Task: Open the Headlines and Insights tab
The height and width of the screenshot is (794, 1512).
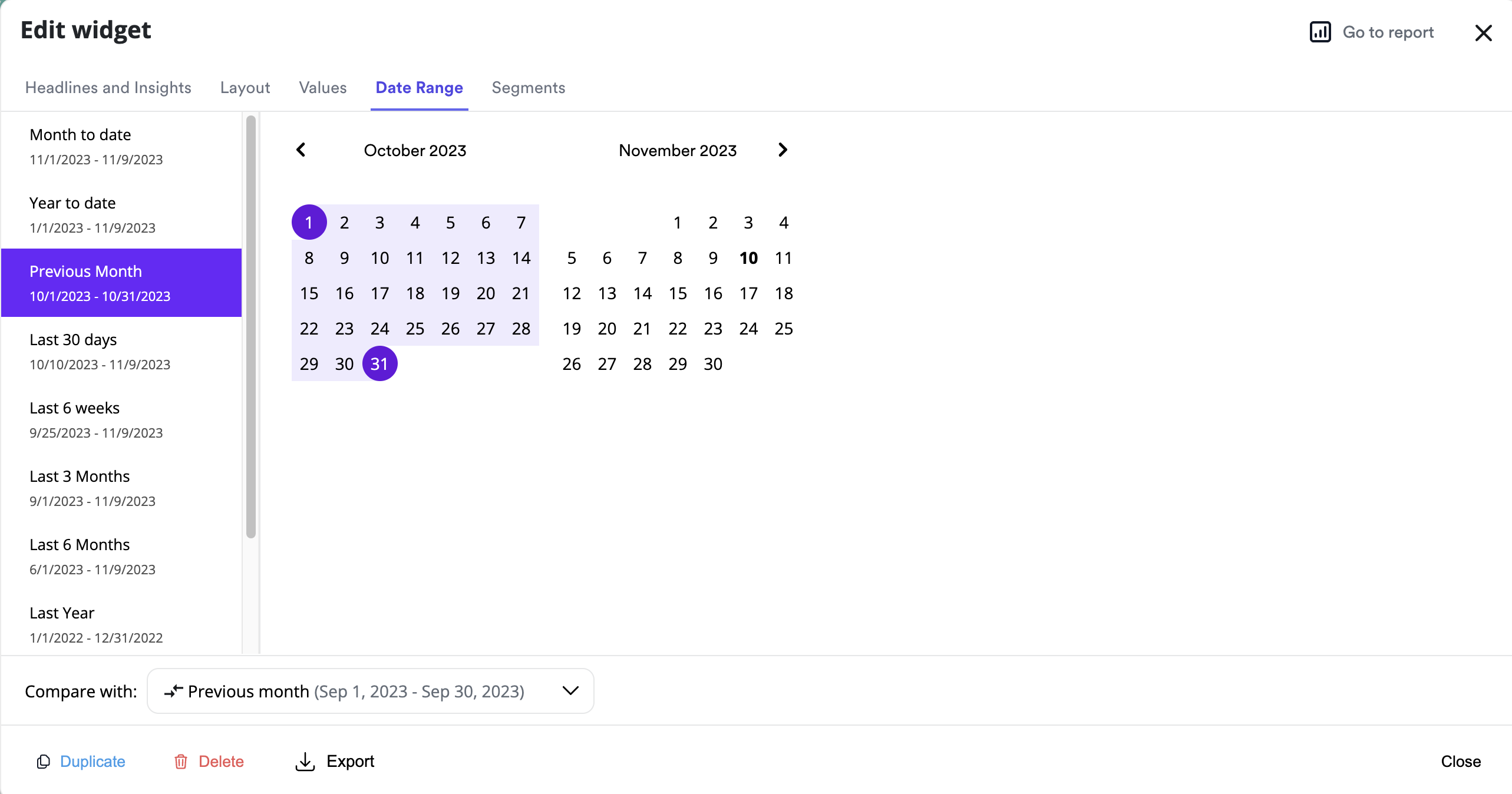Action: 108,88
